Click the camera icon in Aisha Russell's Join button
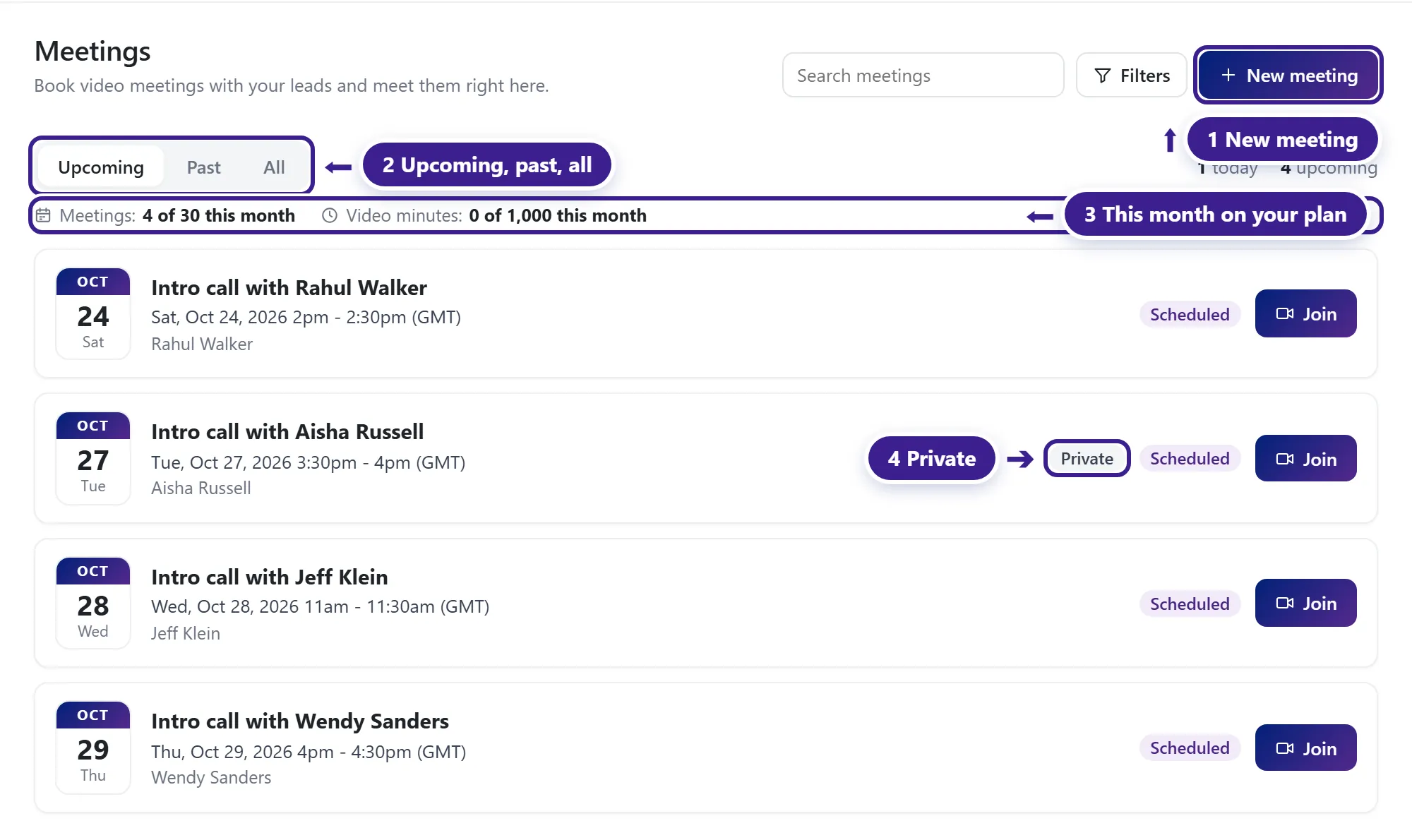Viewport: 1412px width, 840px height. (1285, 459)
